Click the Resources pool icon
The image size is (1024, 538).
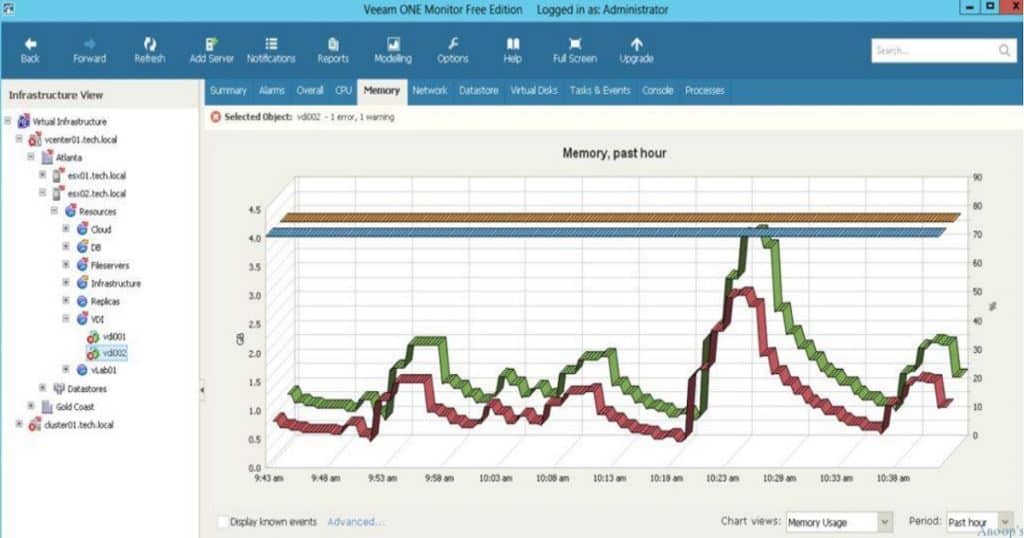[71, 211]
